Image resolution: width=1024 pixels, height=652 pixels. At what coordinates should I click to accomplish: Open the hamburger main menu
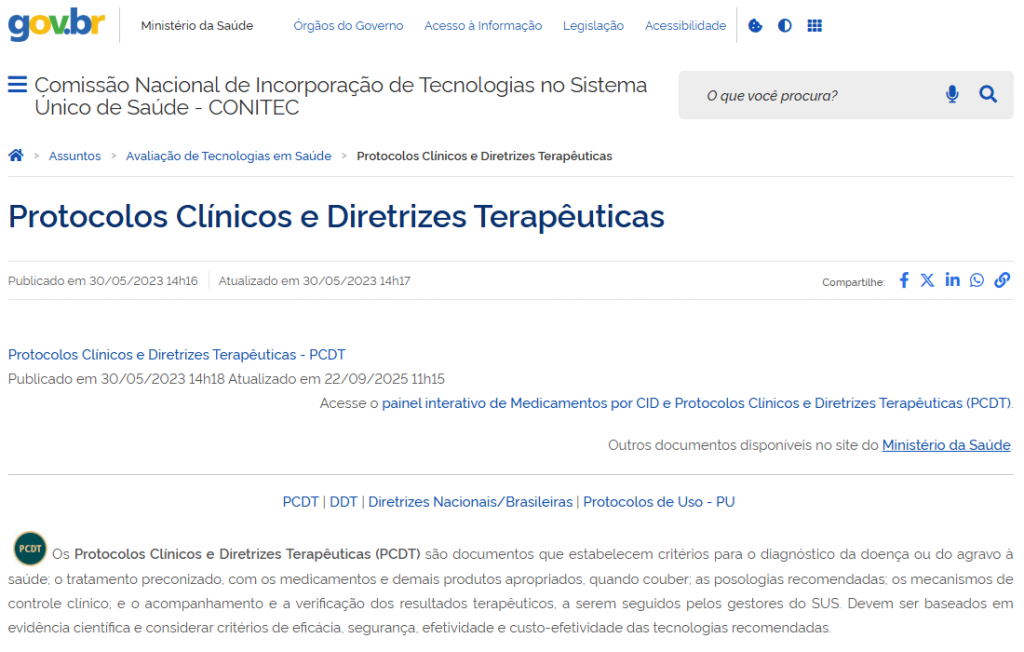click(x=17, y=85)
